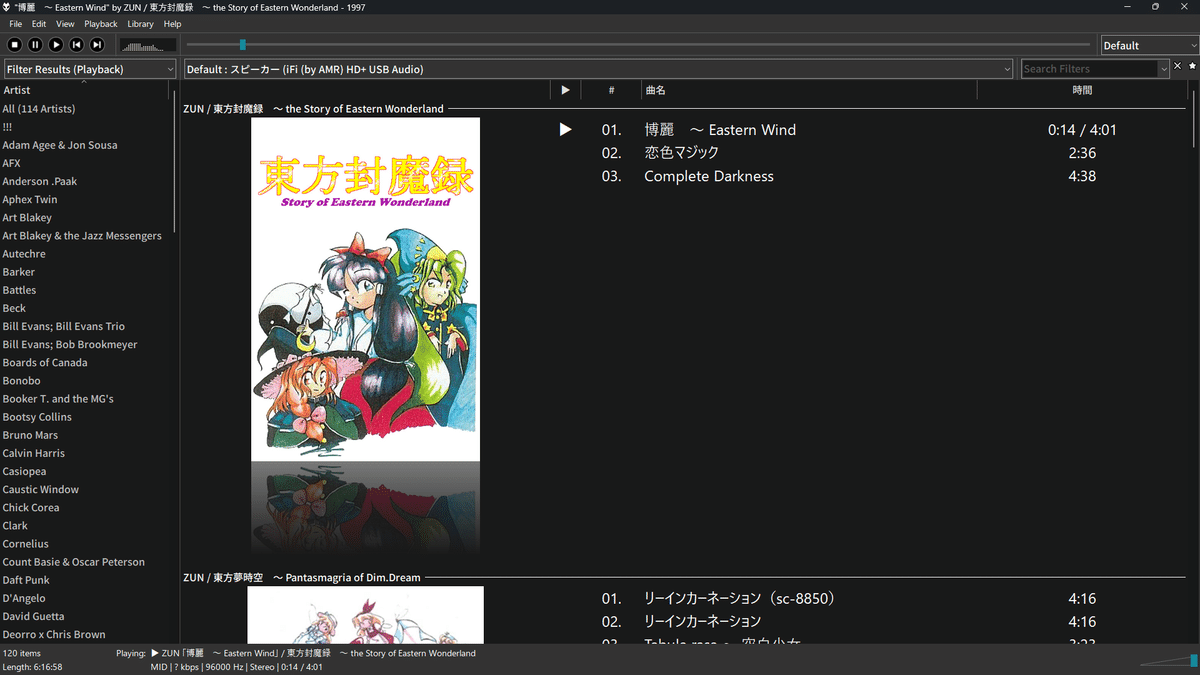
Task: Select All (114 Artists) in the filter list
Action: [39, 109]
